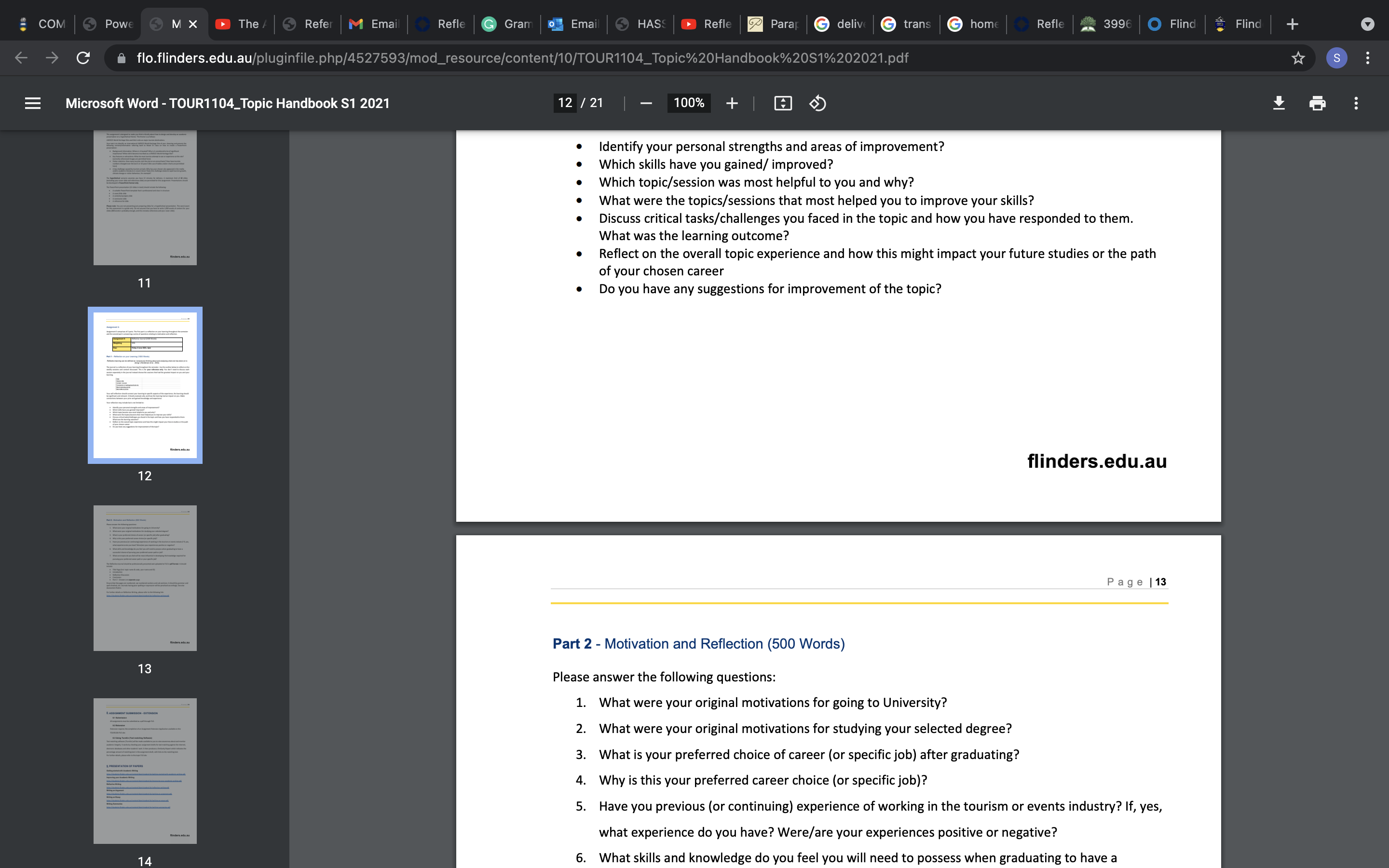The height and width of the screenshot is (868, 1389).
Task: Switch to the YouTube 'The' tab
Action: (241, 24)
